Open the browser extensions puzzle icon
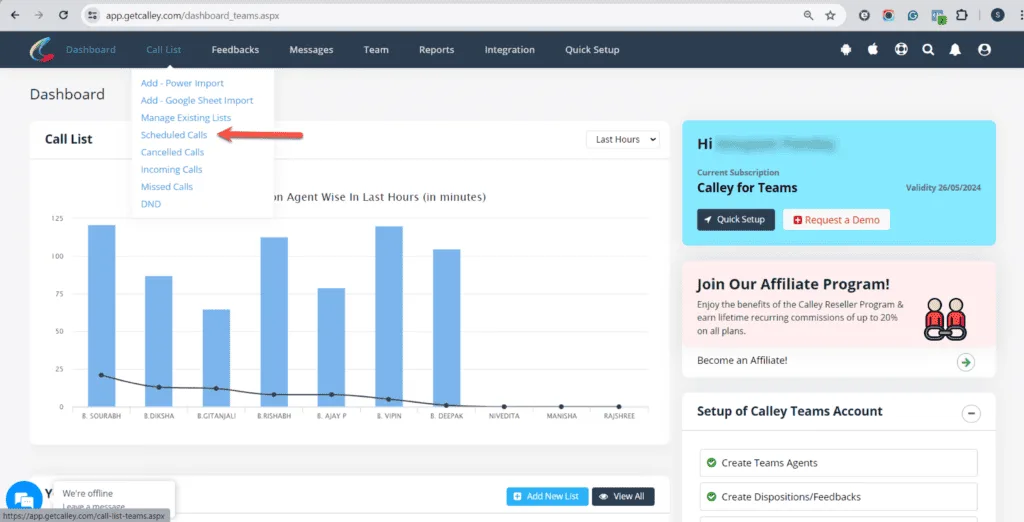This screenshot has width=1024, height=522. [962, 15]
